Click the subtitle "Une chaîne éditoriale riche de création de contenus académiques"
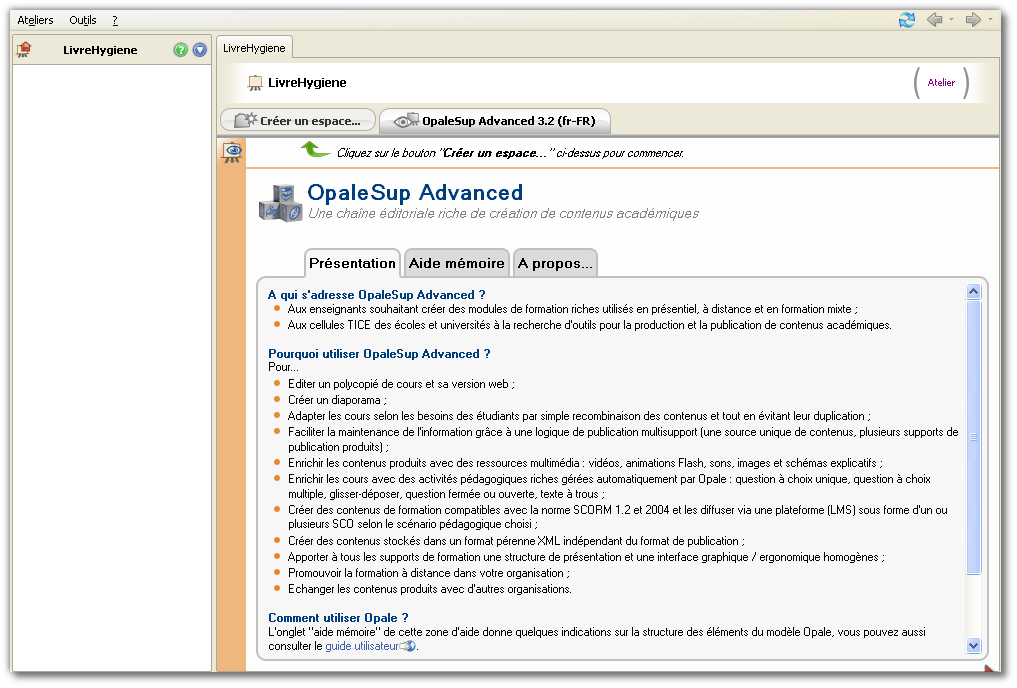The image size is (1017, 688). (503, 213)
